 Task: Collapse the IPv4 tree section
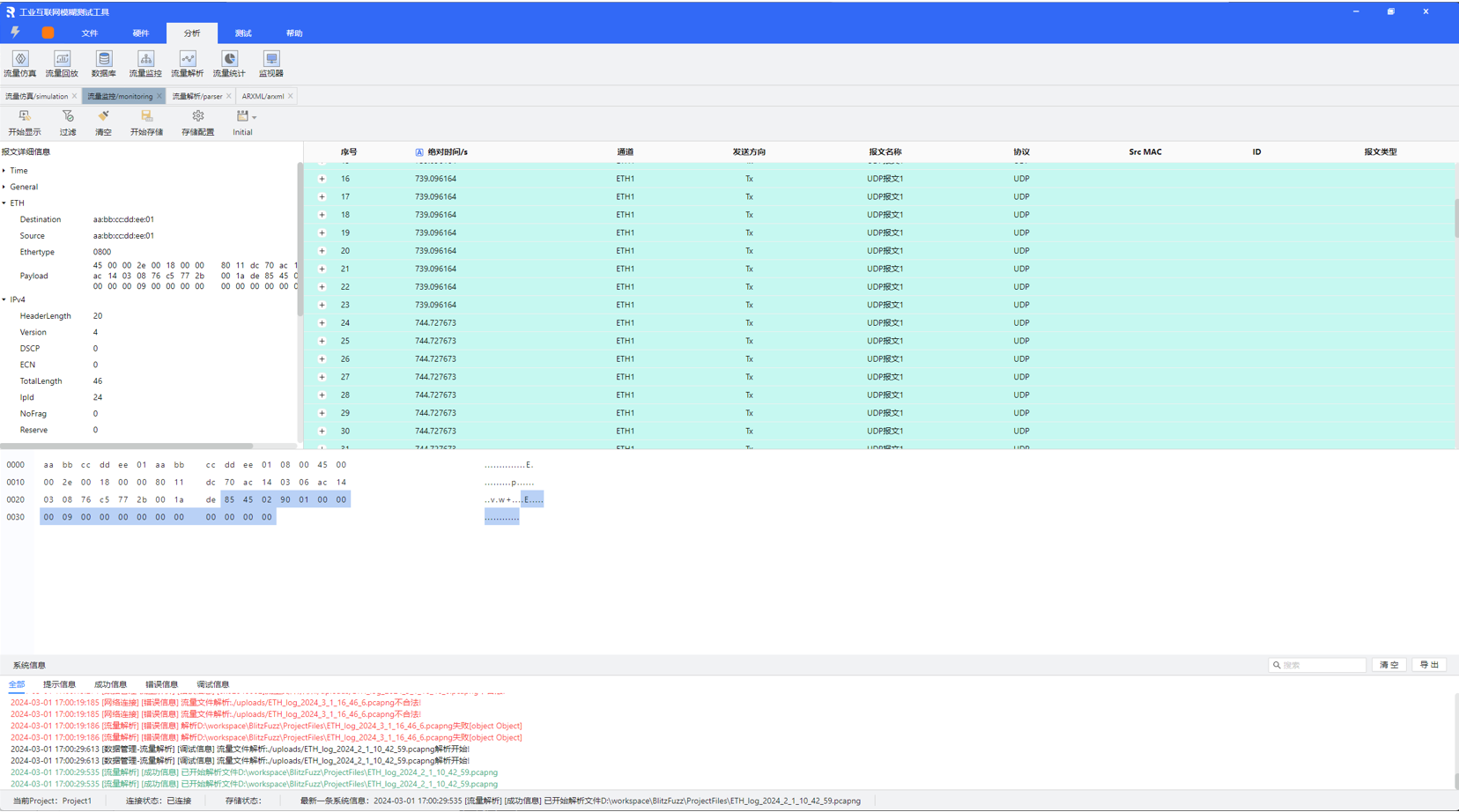(x=4, y=300)
